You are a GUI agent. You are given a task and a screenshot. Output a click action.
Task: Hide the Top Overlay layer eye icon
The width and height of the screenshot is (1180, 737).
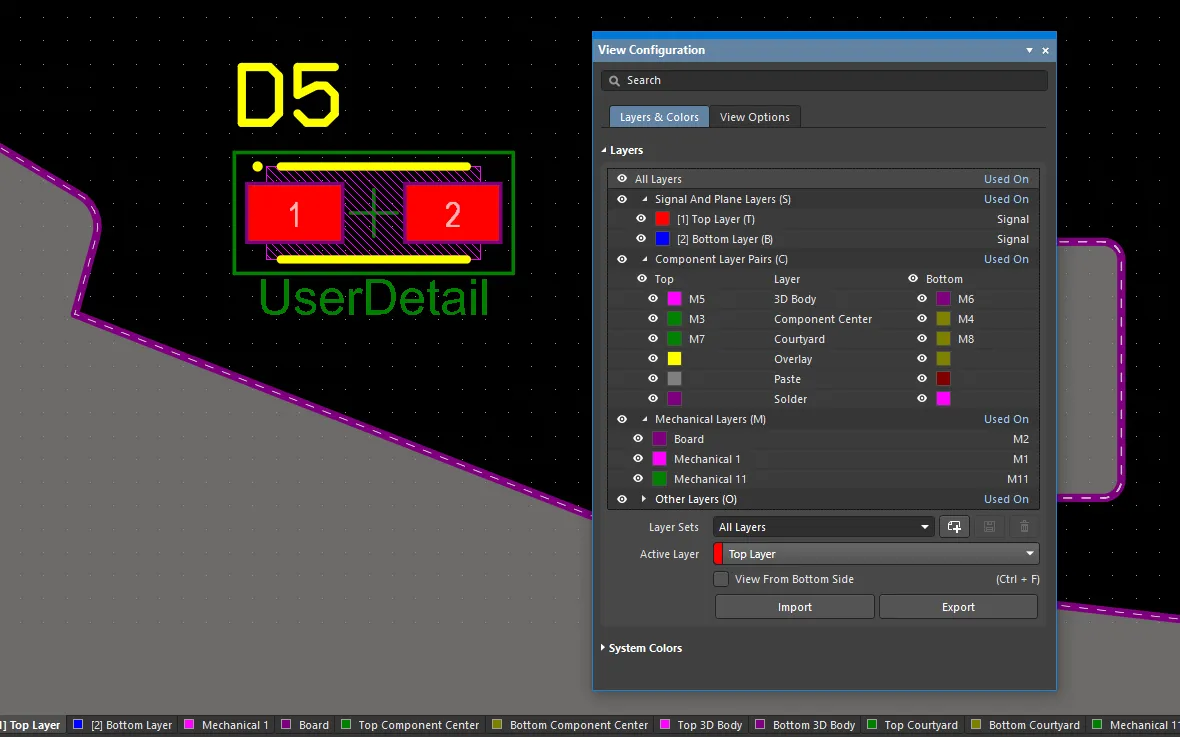[653, 359]
